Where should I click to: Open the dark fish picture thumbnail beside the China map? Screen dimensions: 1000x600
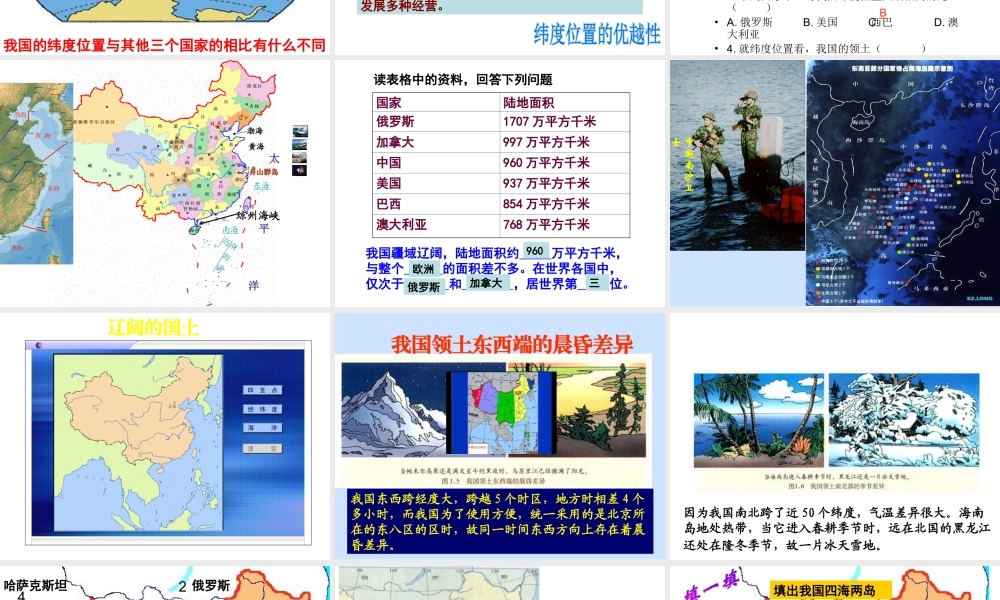pyautogui.click(x=299, y=170)
